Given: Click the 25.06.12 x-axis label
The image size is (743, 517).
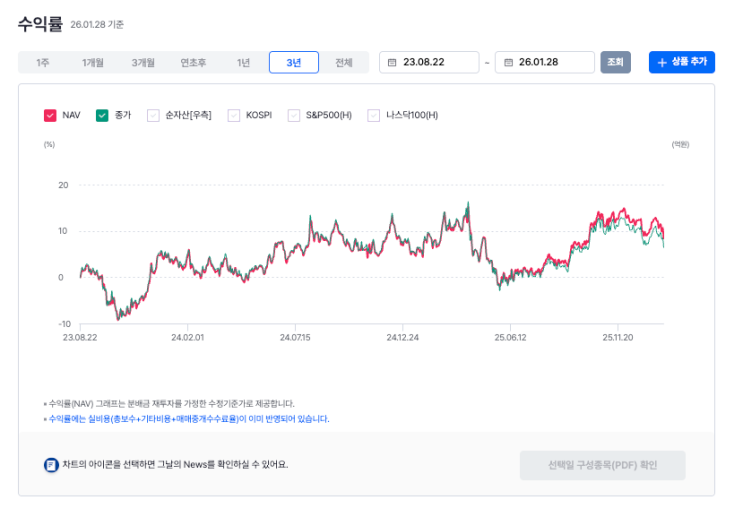Looking at the screenshot, I should coord(510,337).
